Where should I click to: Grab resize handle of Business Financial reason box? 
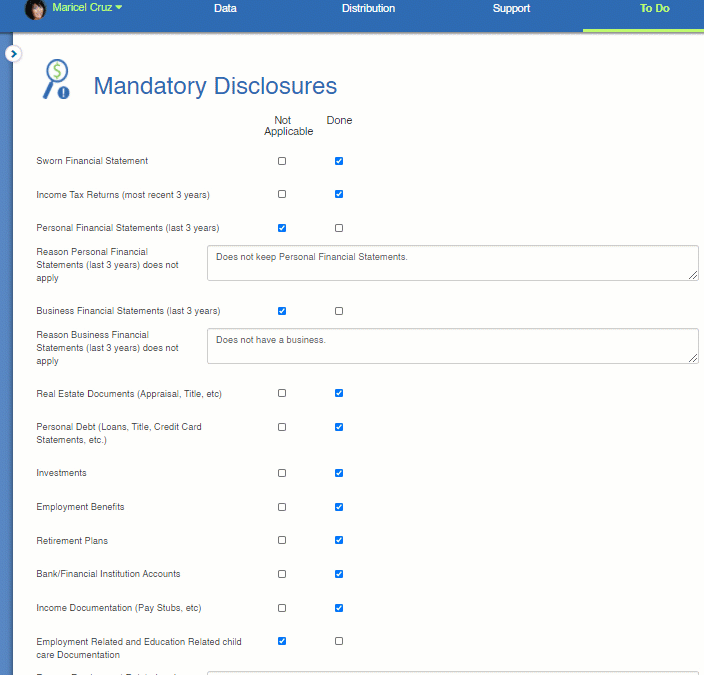[693, 358]
